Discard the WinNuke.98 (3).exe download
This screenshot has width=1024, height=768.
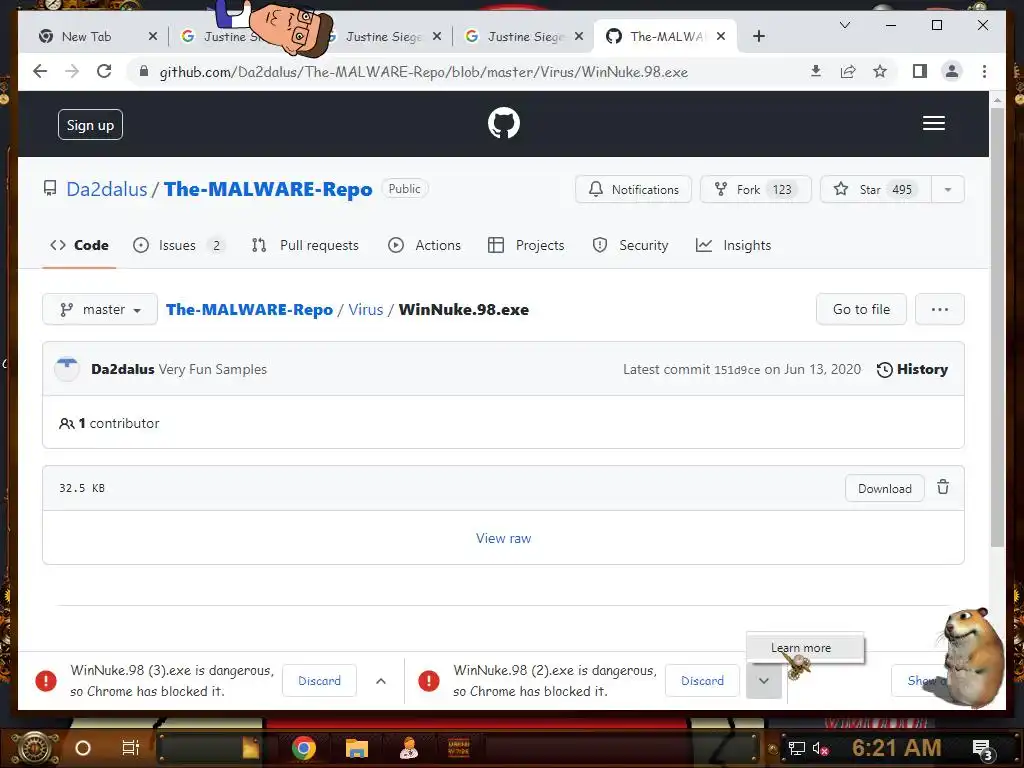319,680
